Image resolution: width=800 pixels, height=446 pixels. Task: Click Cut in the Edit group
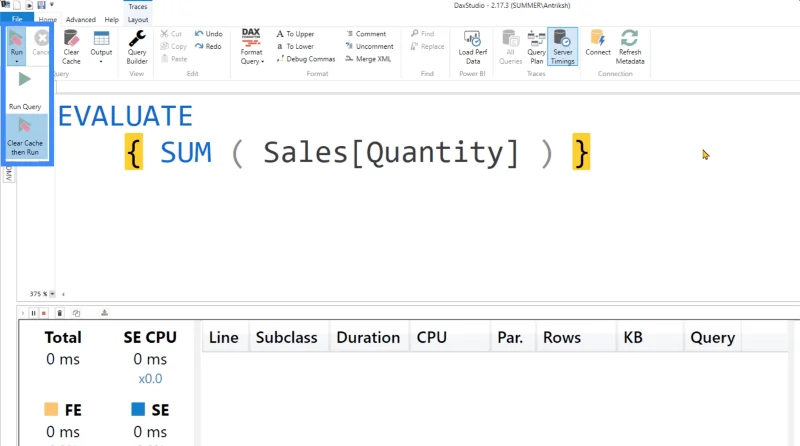pyautogui.click(x=171, y=34)
